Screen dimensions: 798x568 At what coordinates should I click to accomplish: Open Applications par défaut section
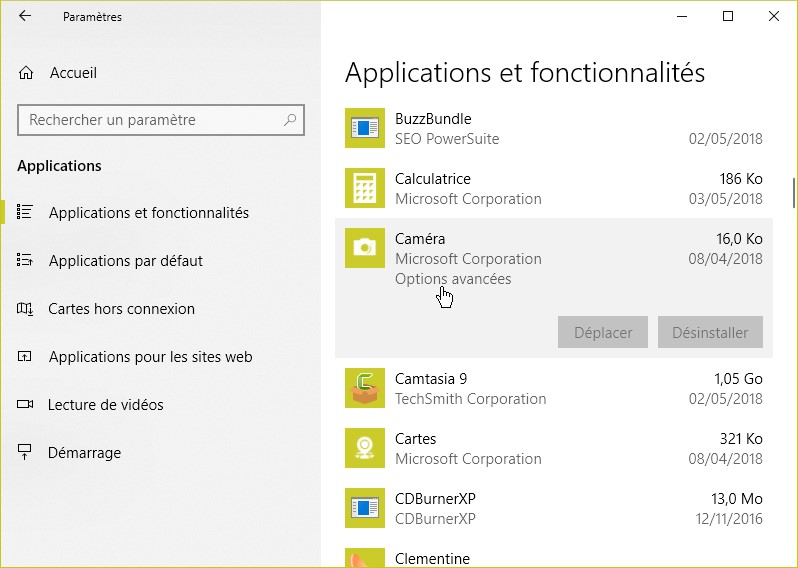tap(125, 261)
